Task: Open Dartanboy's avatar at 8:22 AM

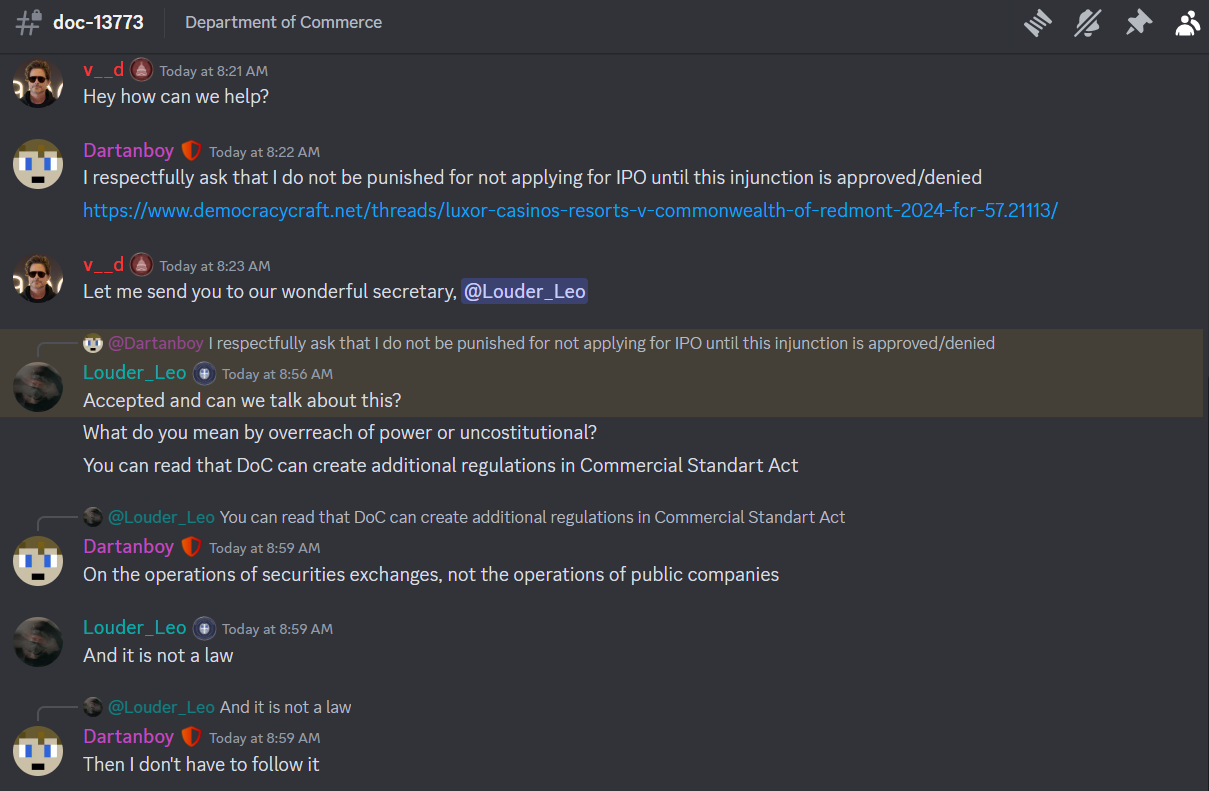Action: pos(38,164)
